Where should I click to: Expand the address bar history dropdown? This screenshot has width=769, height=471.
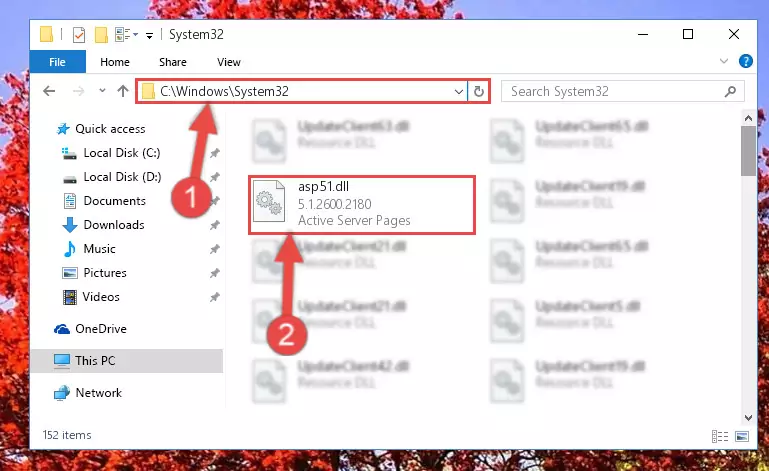(459, 92)
